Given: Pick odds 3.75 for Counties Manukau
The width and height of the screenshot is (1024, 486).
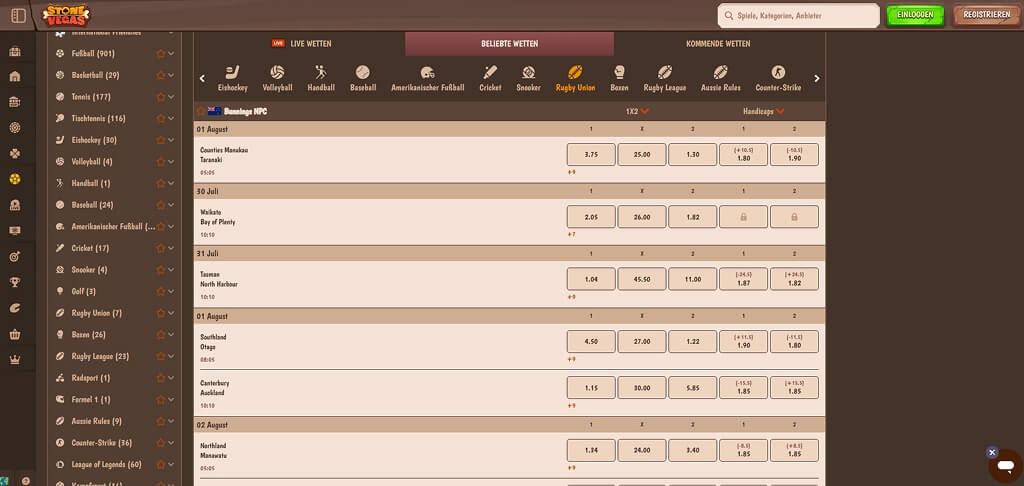Looking at the screenshot, I should tap(591, 155).
